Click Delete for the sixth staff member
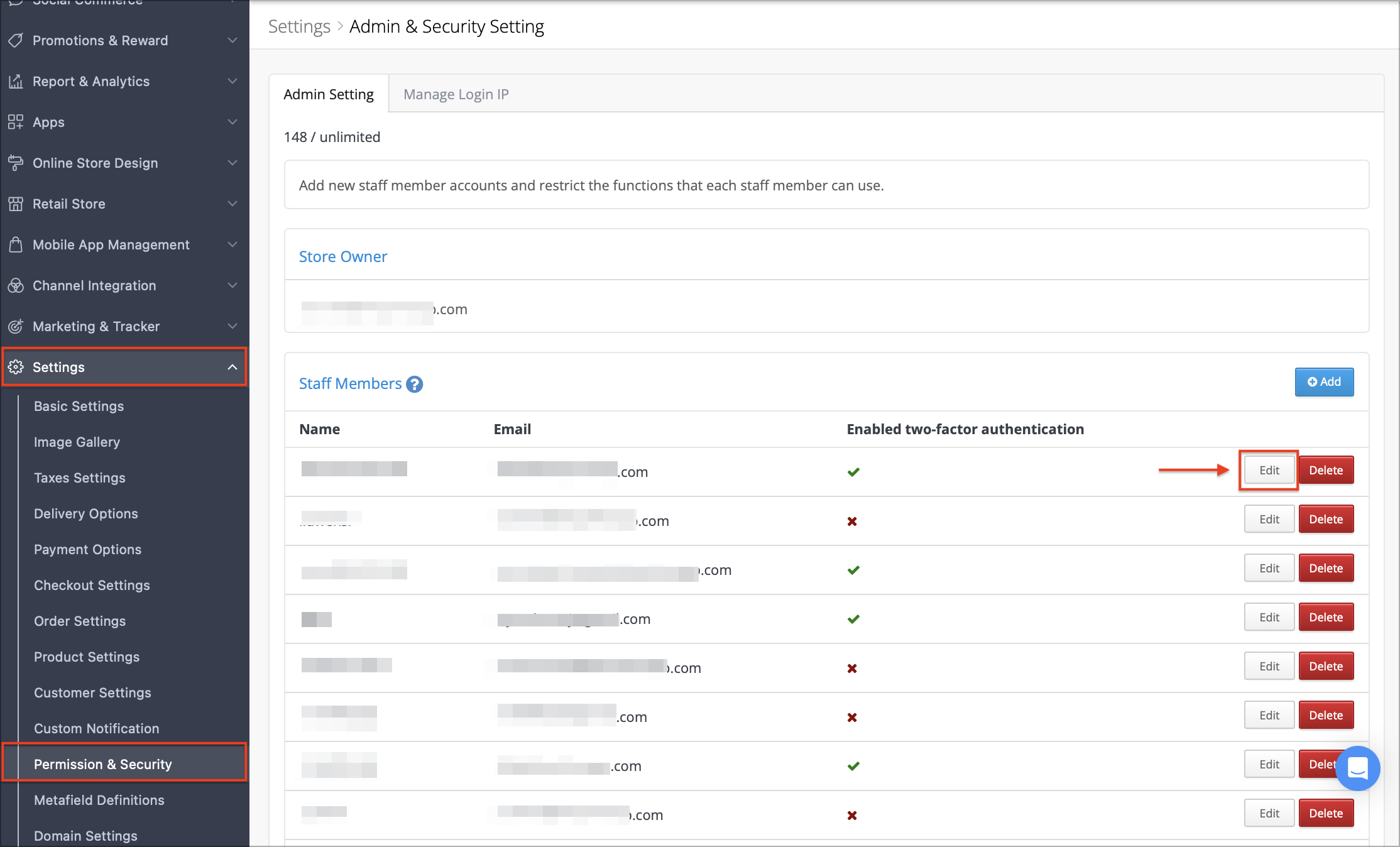 click(x=1326, y=715)
